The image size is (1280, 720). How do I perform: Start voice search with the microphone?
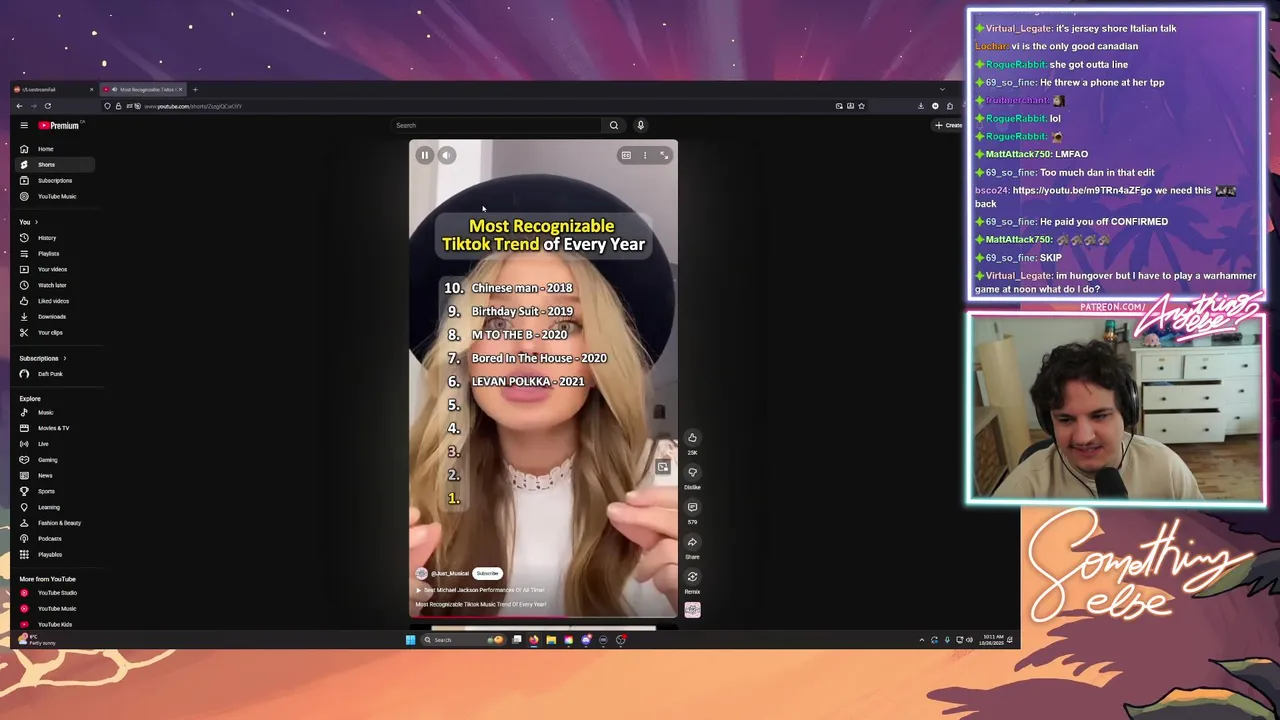click(x=641, y=125)
